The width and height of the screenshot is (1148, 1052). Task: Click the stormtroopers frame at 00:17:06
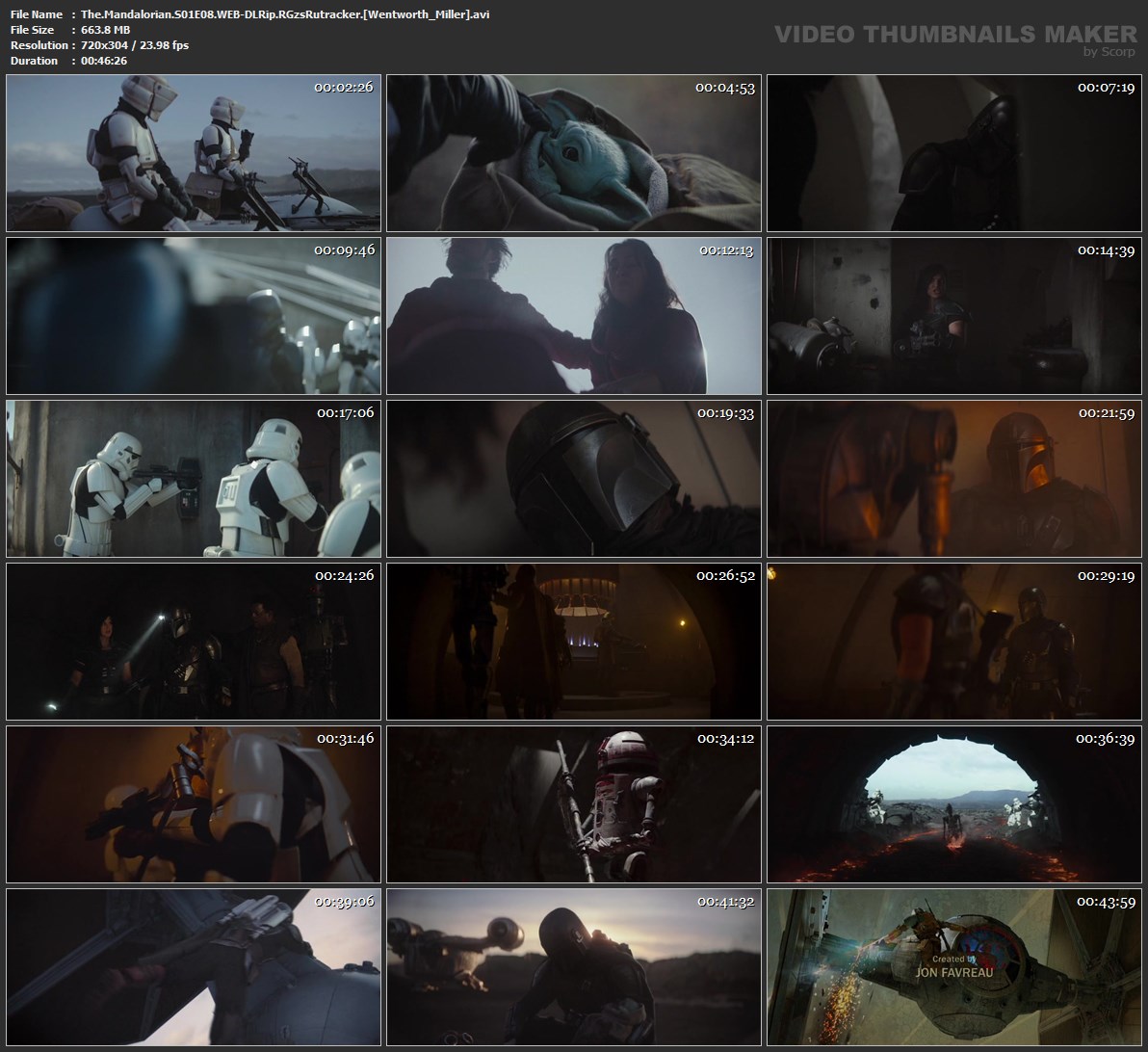pyautogui.click(x=194, y=479)
